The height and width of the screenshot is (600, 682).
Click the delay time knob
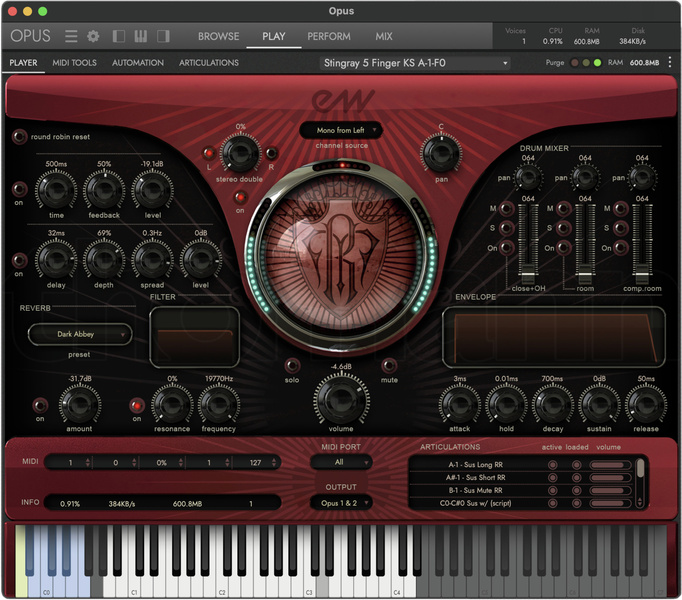click(x=56, y=190)
